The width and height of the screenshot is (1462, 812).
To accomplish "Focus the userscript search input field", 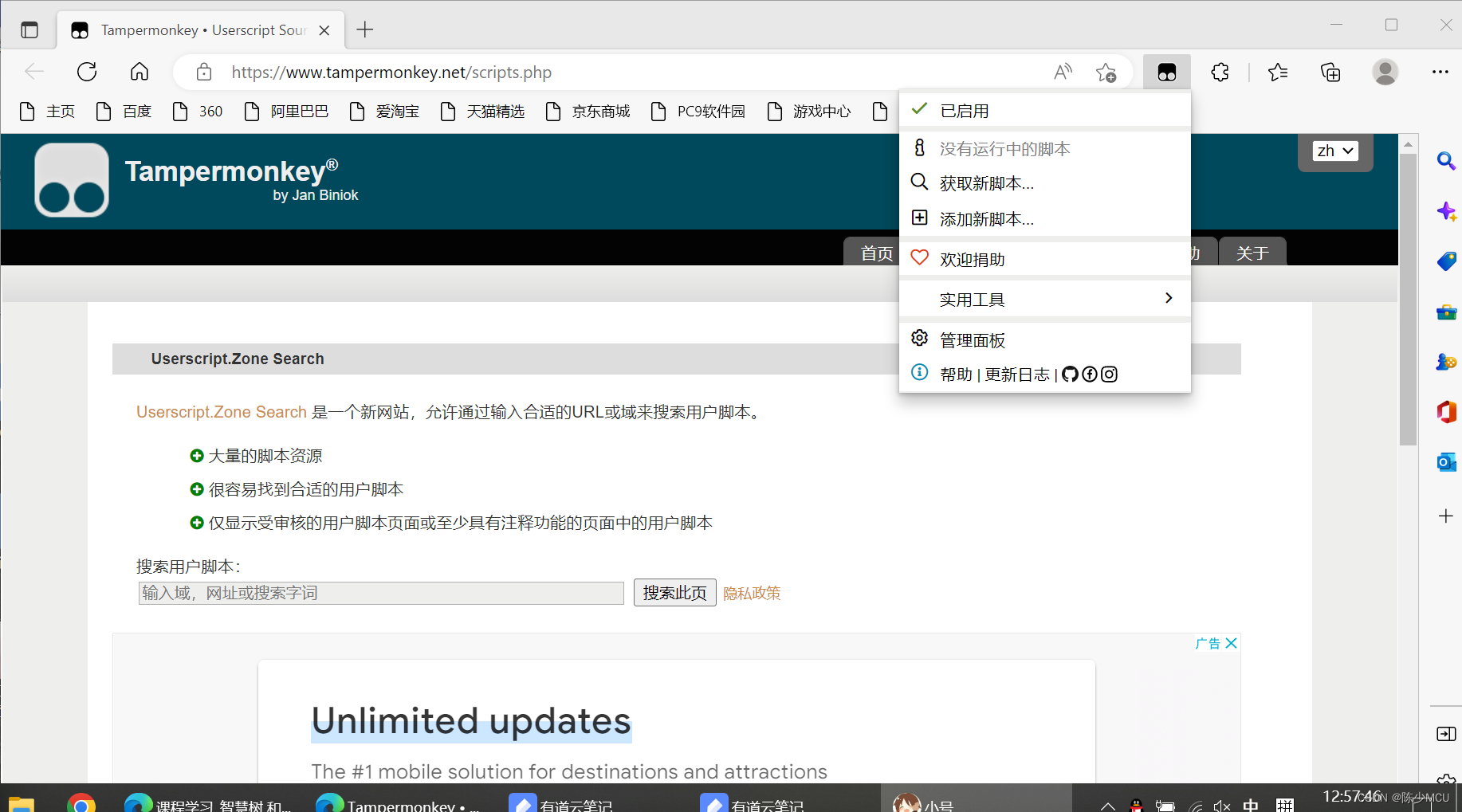I will [381, 593].
